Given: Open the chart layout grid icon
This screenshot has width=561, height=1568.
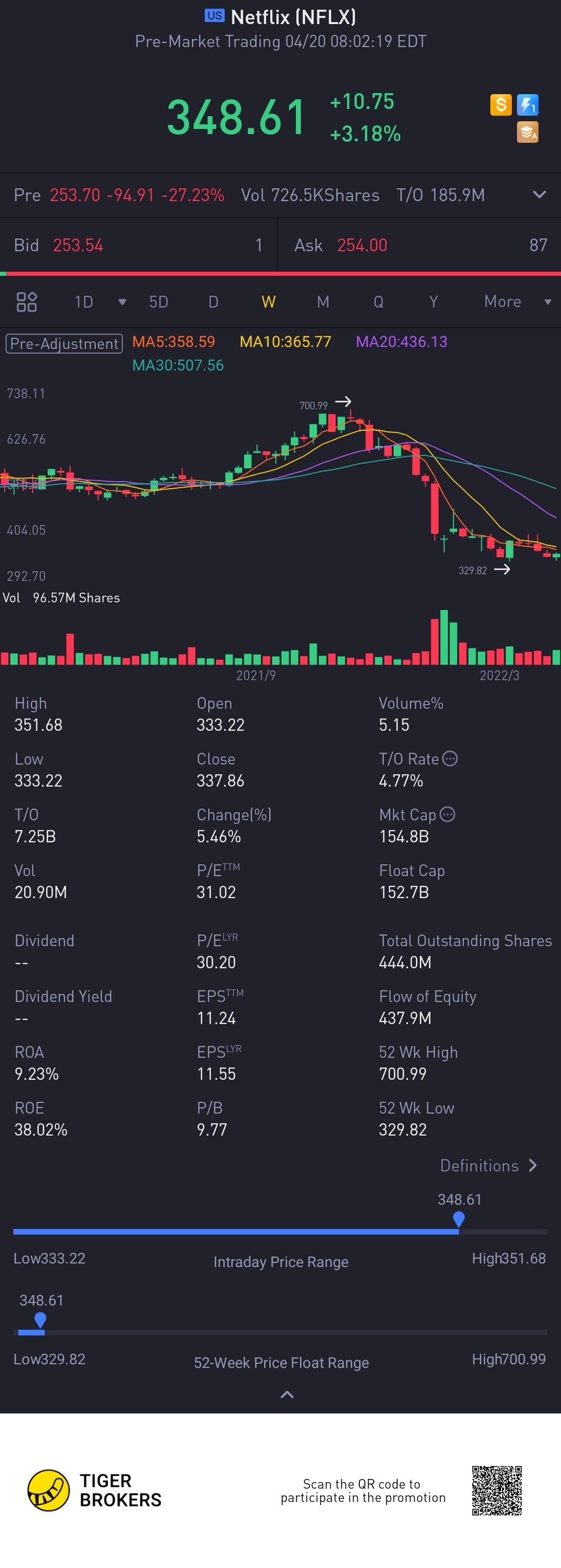Looking at the screenshot, I should coord(26,302).
